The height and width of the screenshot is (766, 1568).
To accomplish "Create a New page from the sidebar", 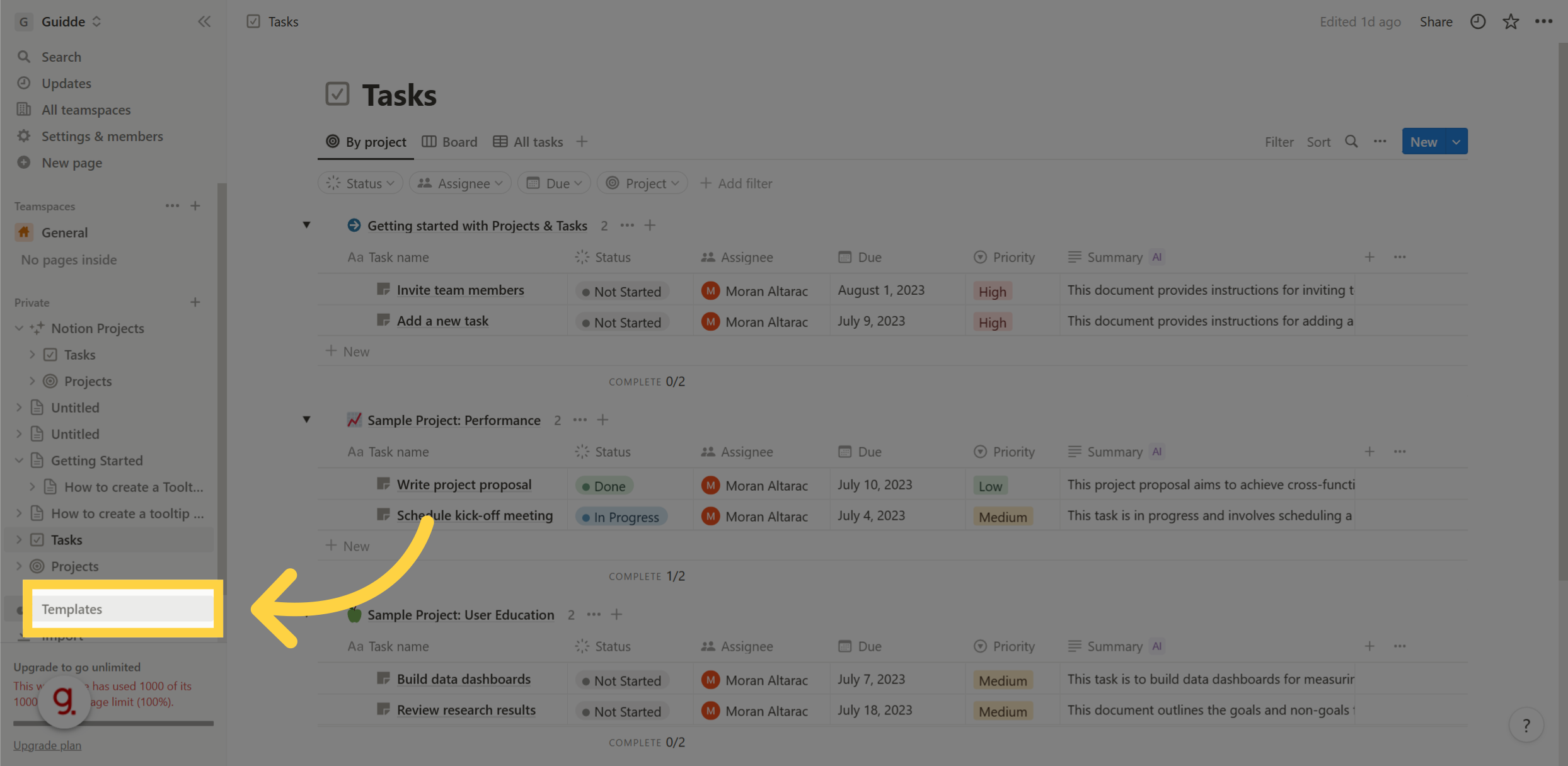I will (71, 163).
